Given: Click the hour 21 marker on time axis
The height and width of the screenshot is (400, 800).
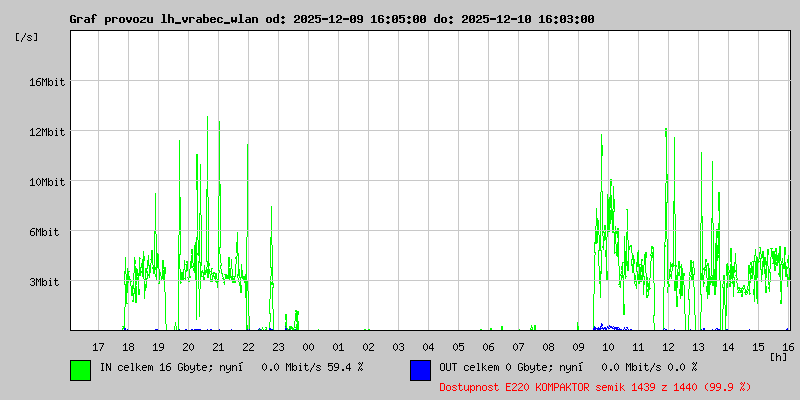Looking at the screenshot, I should click(x=218, y=347).
